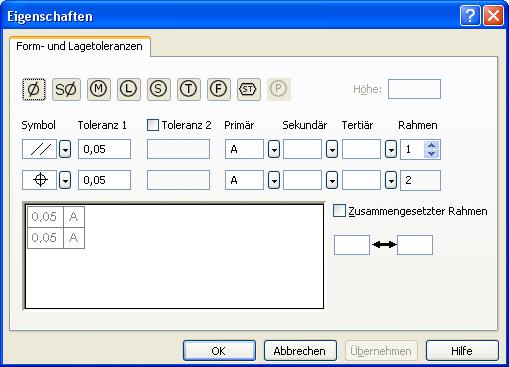Expand Tertiär dropdown in second row
The width and height of the screenshot is (509, 367).
coord(391,180)
